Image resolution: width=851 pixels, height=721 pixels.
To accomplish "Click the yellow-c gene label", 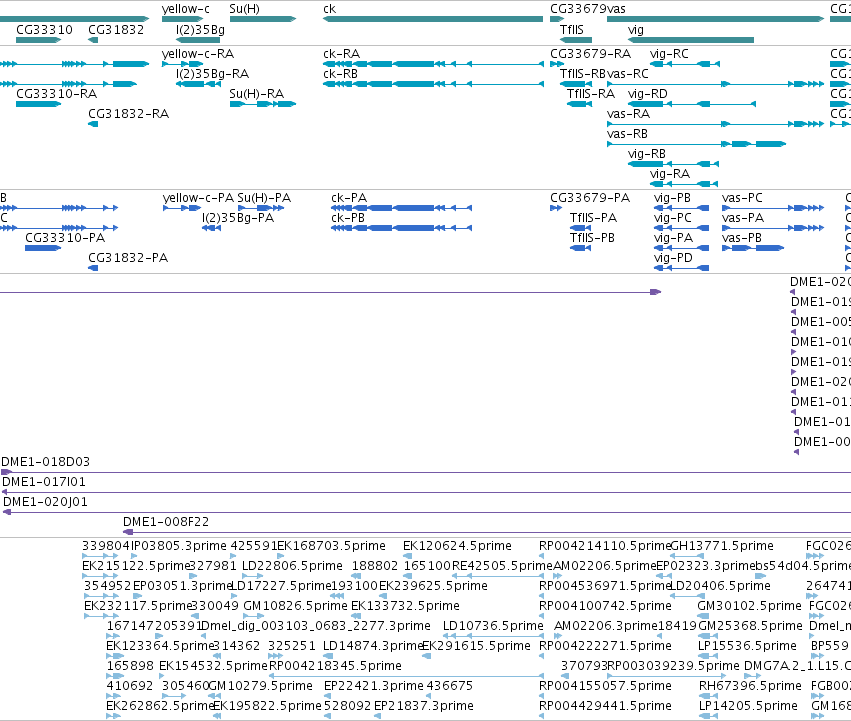I will [x=186, y=9].
